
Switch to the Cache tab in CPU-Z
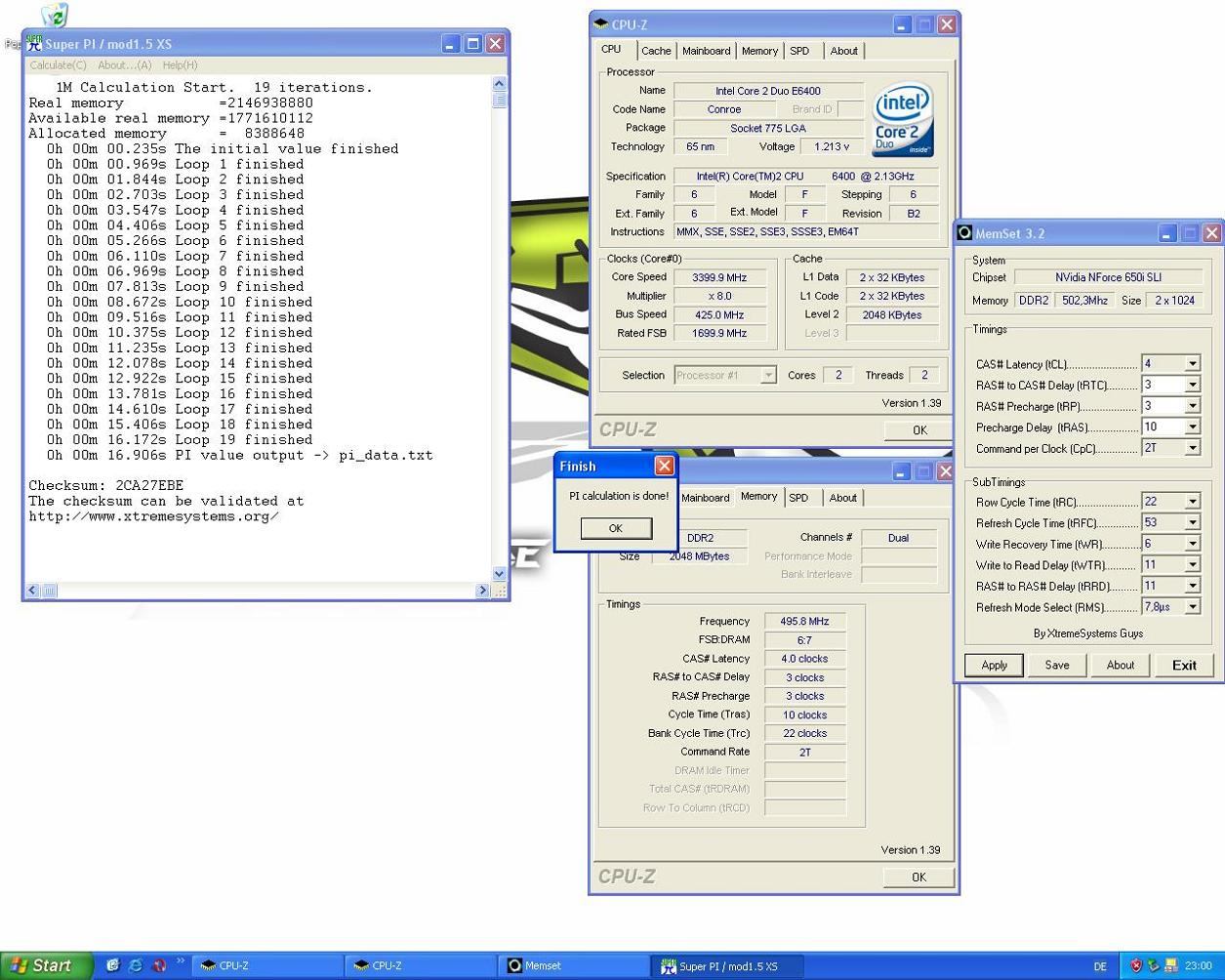click(656, 51)
